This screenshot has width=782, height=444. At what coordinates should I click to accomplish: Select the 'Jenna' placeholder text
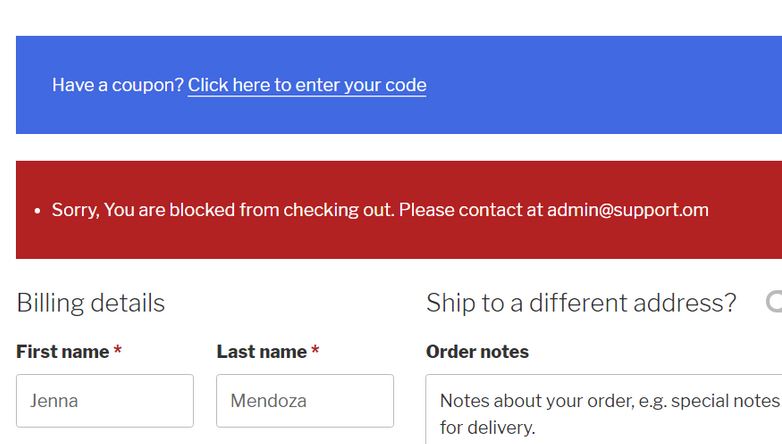click(54, 401)
